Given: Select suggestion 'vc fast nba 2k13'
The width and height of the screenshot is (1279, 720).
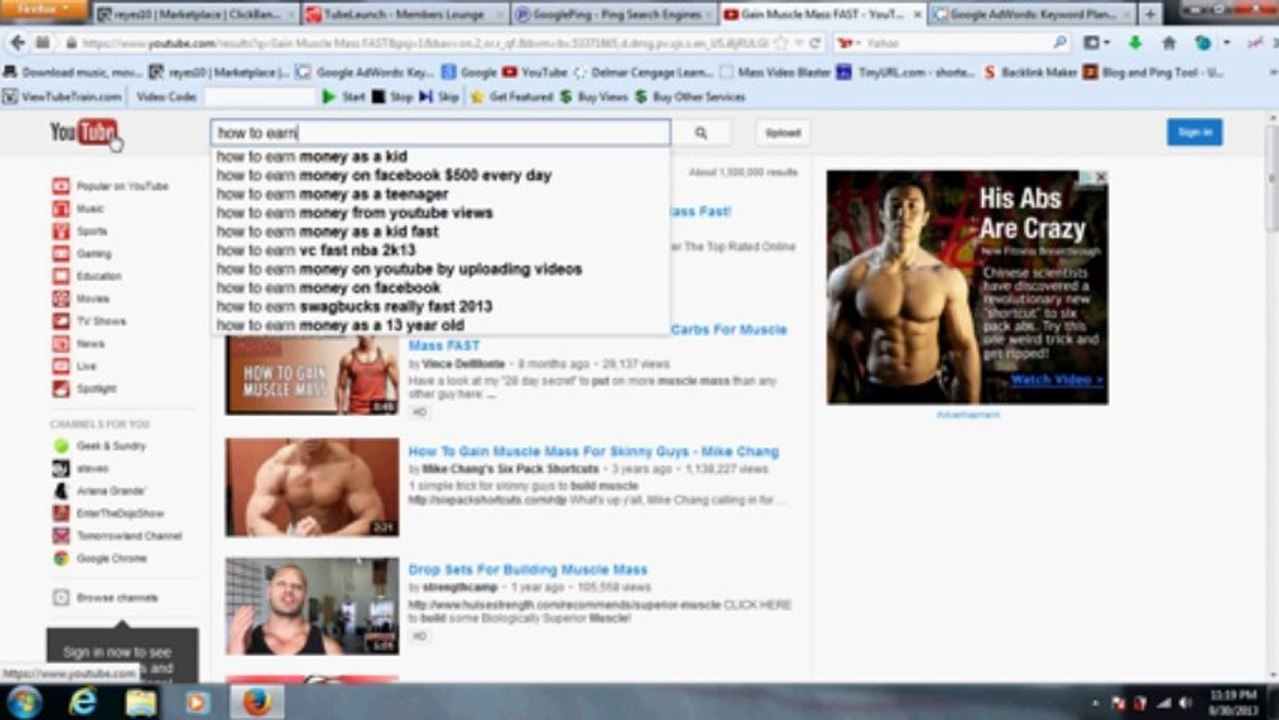Looking at the screenshot, I should [357, 250].
